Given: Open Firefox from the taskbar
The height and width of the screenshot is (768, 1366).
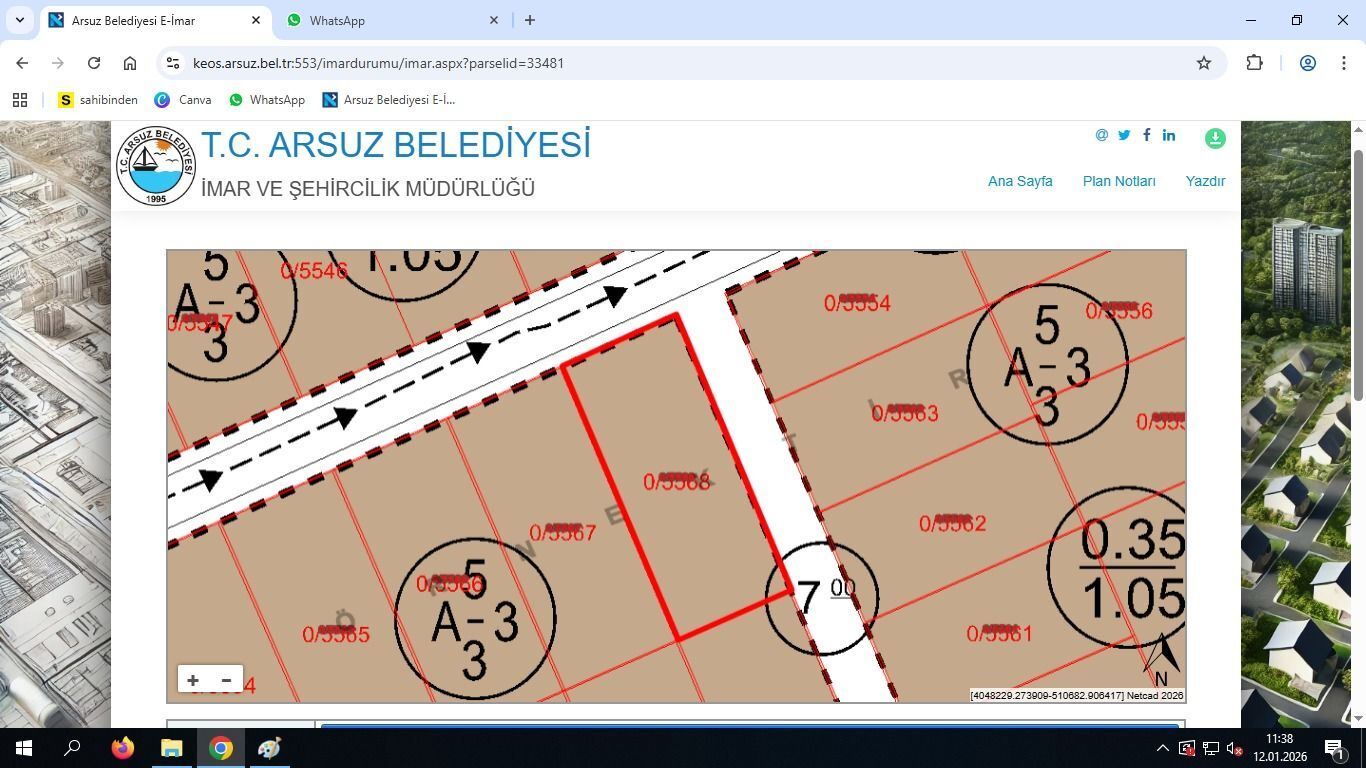Looking at the screenshot, I should tap(123, 748).
